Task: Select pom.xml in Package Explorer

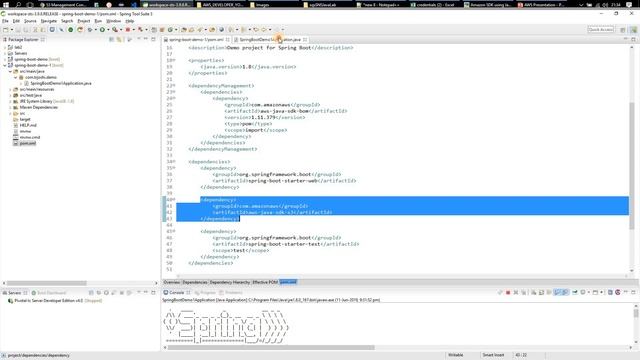Action: (x=27, y=143)
